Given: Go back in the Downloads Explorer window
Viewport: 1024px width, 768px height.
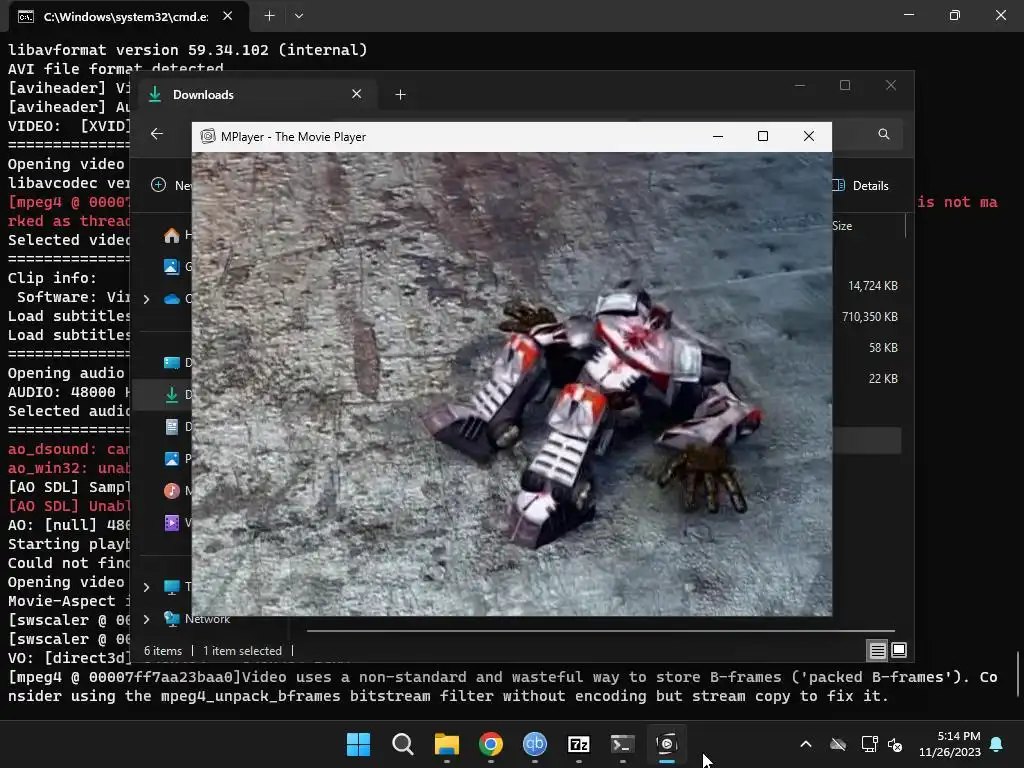Looking at the screenshot, I should pyautogui.click(x=157, y=134).
